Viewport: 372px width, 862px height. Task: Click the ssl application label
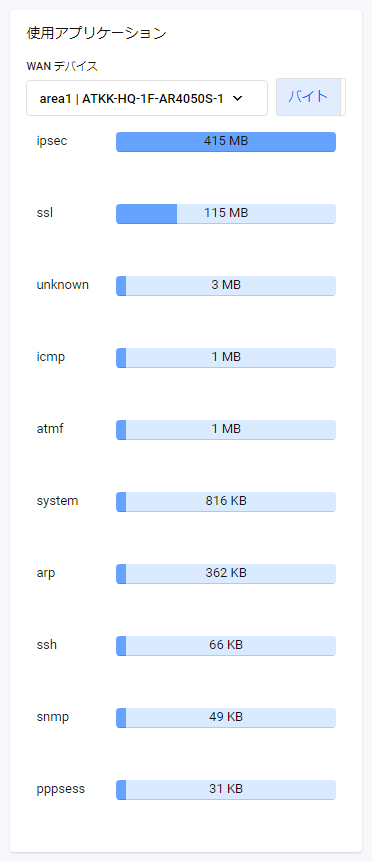pyautogui.click(x=45, y=213)
